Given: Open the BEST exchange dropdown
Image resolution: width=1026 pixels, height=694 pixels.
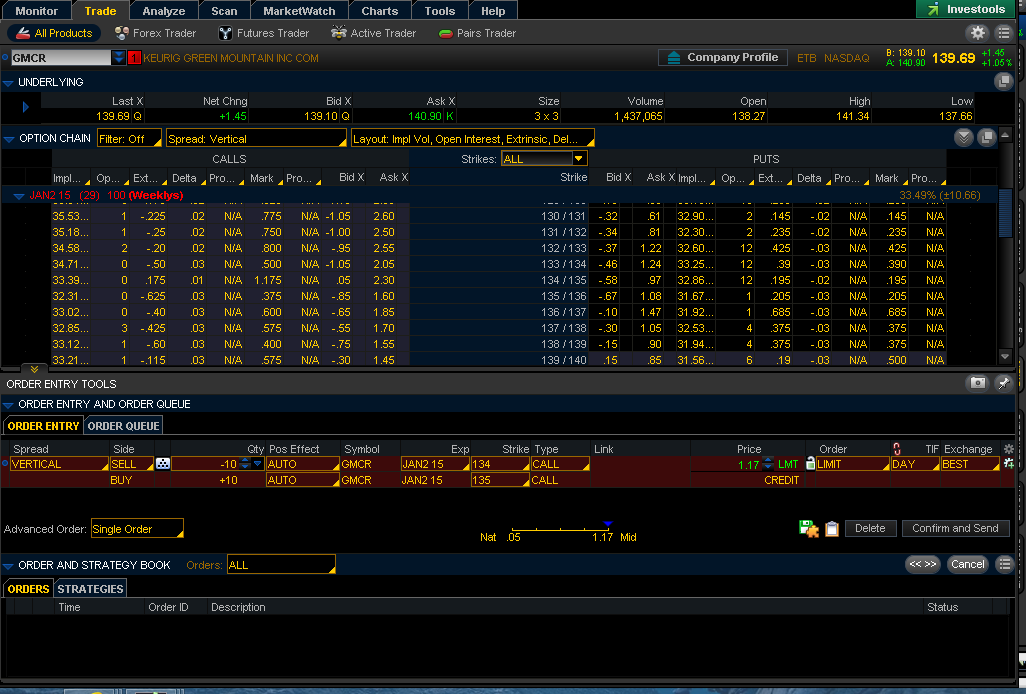Looking at the screenshot, I should pos(970,464).
